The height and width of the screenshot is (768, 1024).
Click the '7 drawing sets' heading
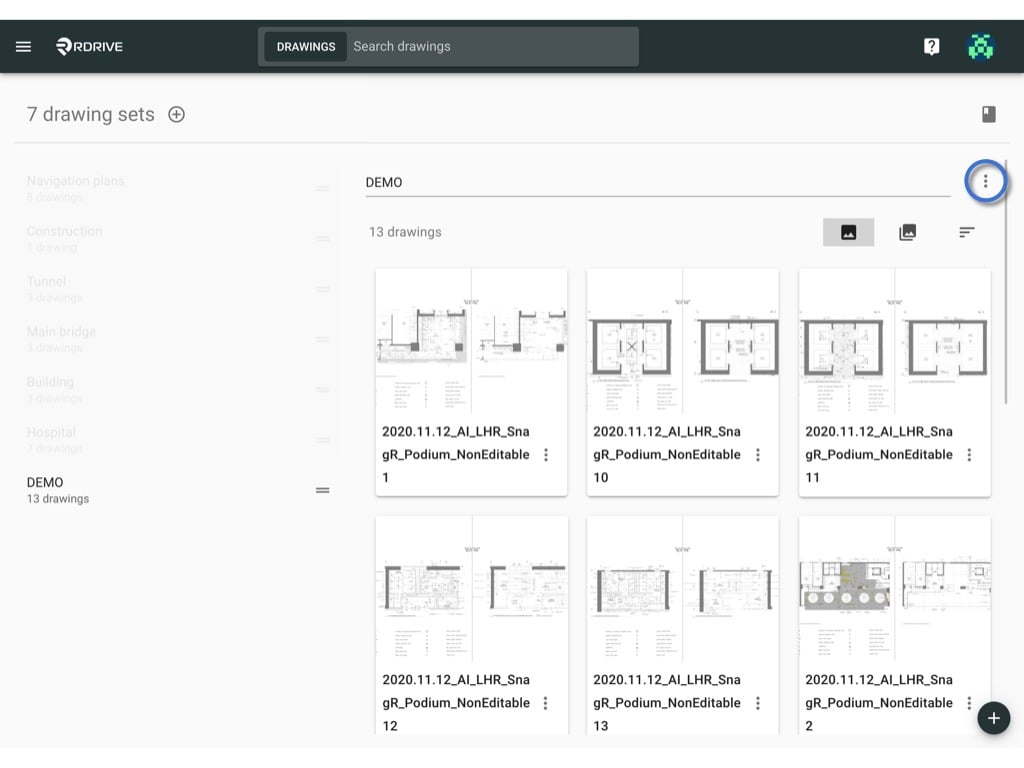(91, 114)
